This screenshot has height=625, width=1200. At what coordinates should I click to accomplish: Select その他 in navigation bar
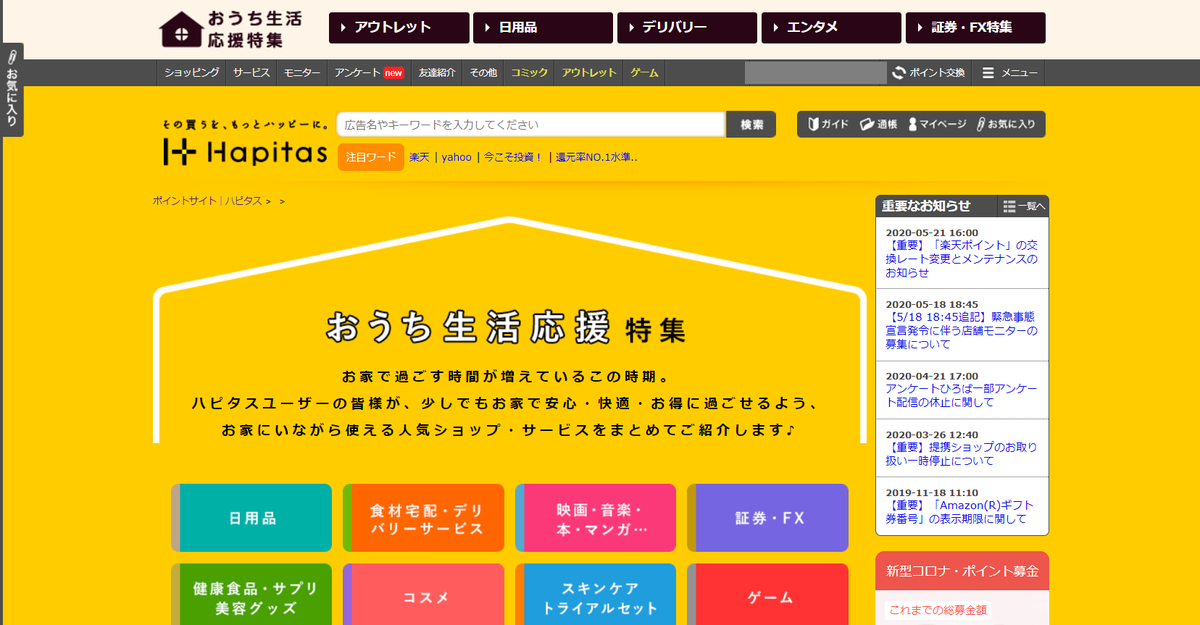pyautogui.click(x=483, y=73)
